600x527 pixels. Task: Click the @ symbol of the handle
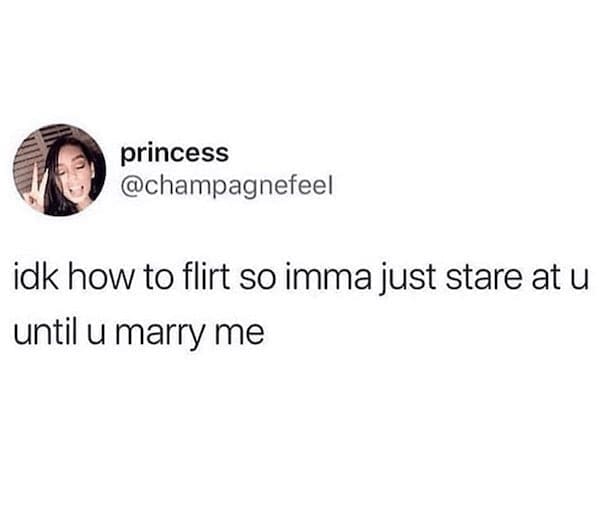pos(132,187)
